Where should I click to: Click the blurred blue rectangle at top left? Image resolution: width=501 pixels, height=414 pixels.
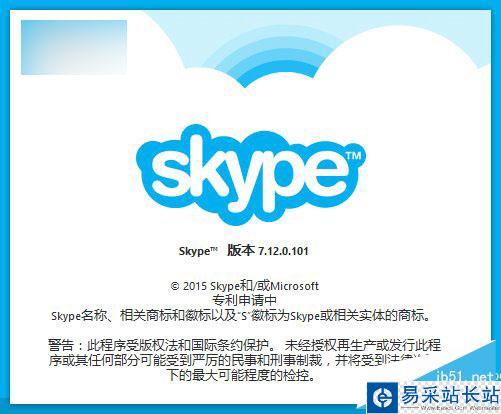click(74, 47)
